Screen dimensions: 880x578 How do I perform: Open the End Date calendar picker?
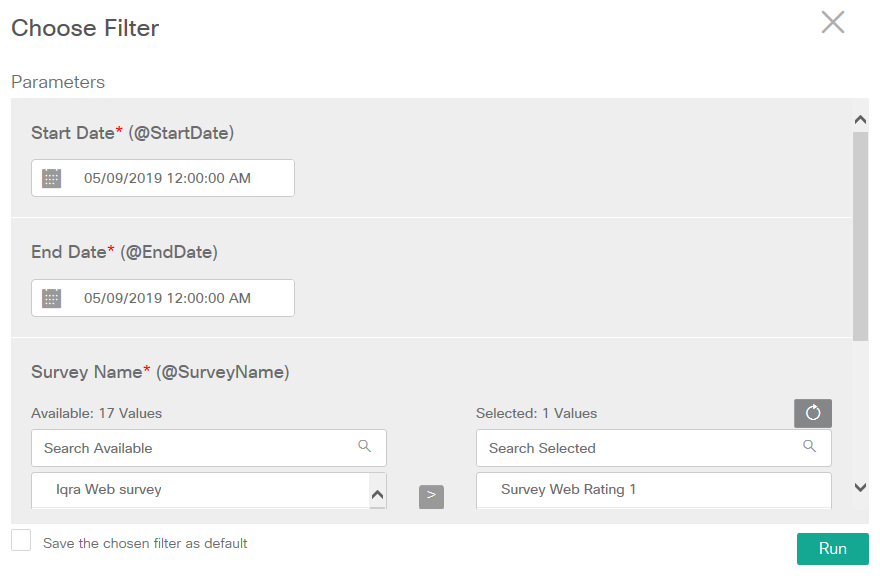[50, 297]
